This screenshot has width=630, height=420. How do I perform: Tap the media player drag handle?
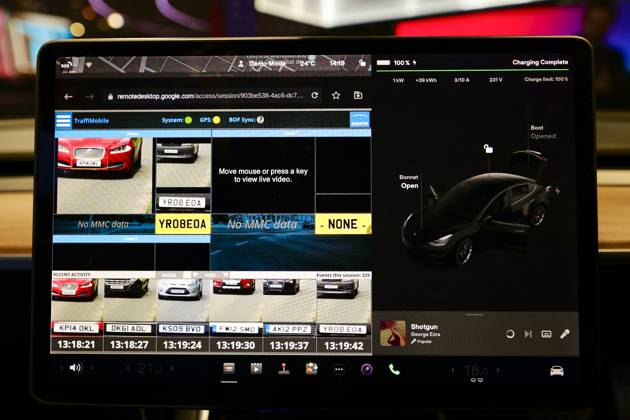[x=475, y=315]
